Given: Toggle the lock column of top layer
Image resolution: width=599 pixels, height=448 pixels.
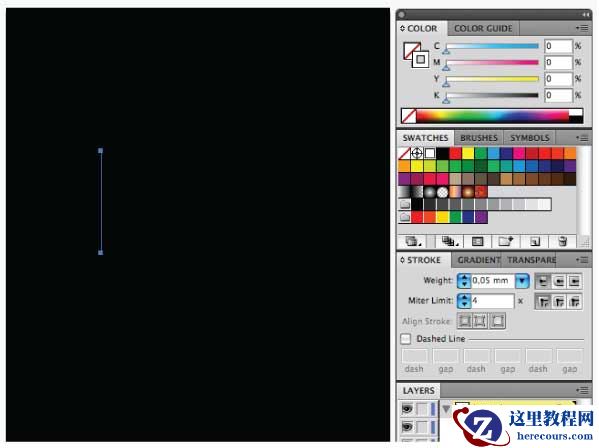Looking at the screenshot, I should click(x=422, y=409).
